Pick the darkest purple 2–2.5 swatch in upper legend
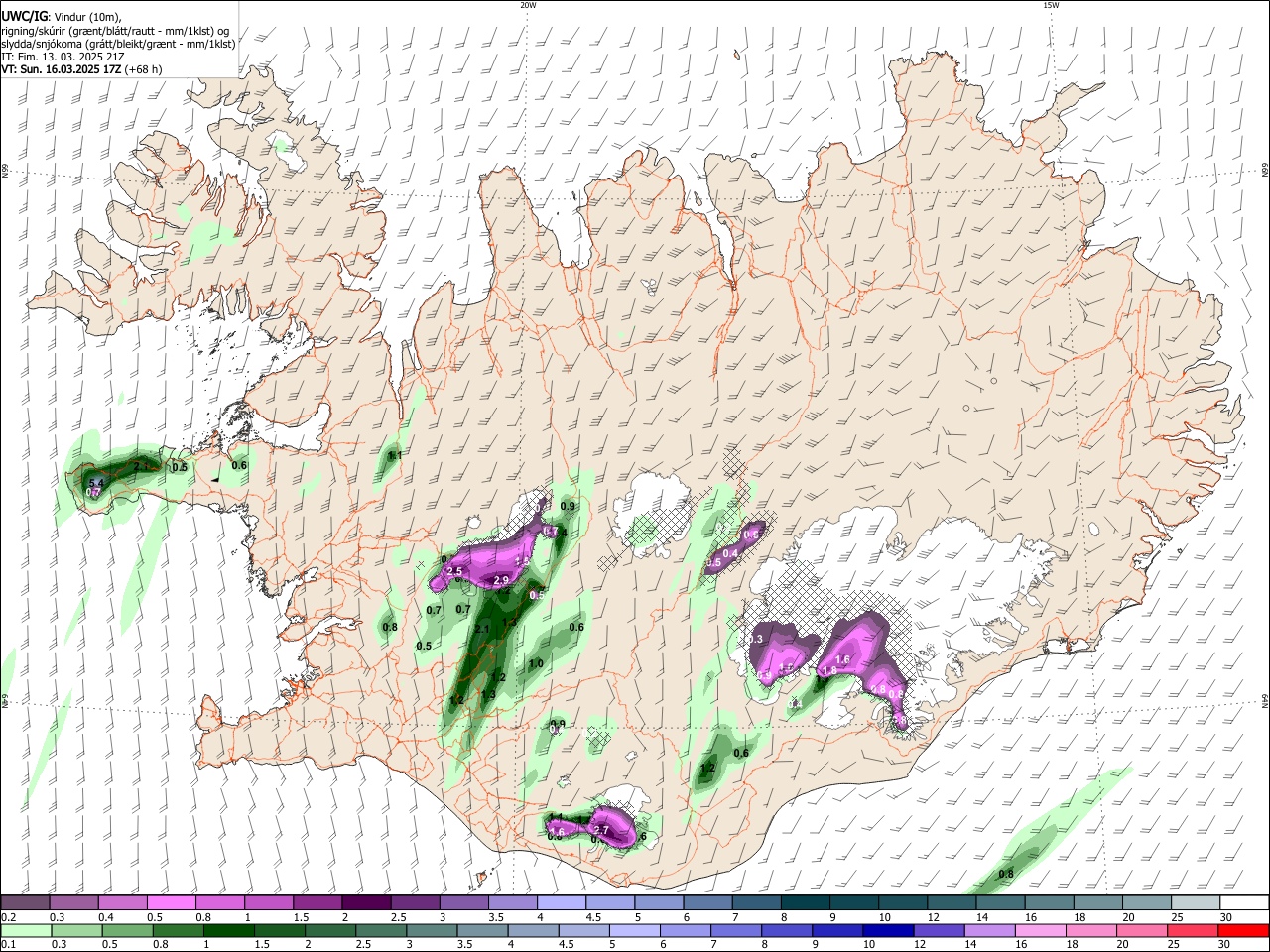The image size is (1270, 952). coord(365,903)
